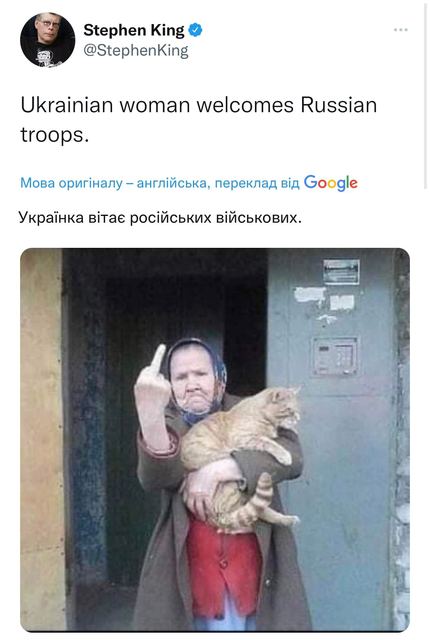Click the word 'Russian' in the tweet

pos(339,105)
